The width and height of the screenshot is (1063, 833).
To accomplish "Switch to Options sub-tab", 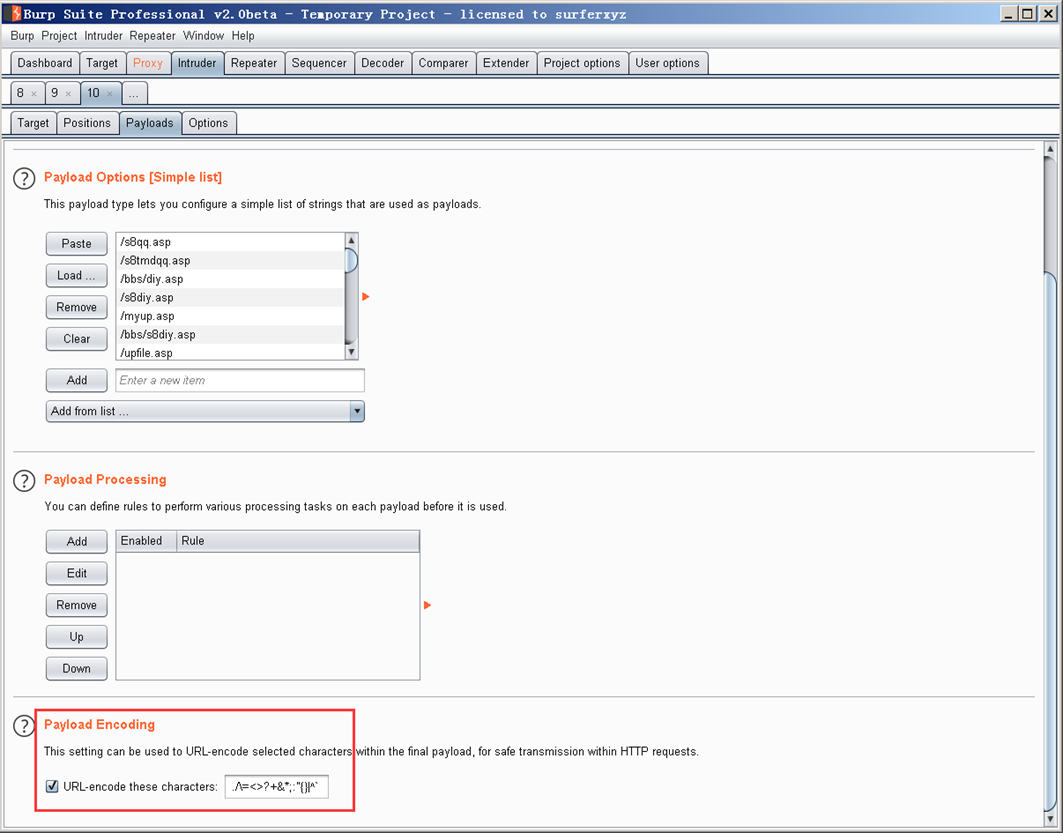I will pyautogui.click(x=208, y=123).
